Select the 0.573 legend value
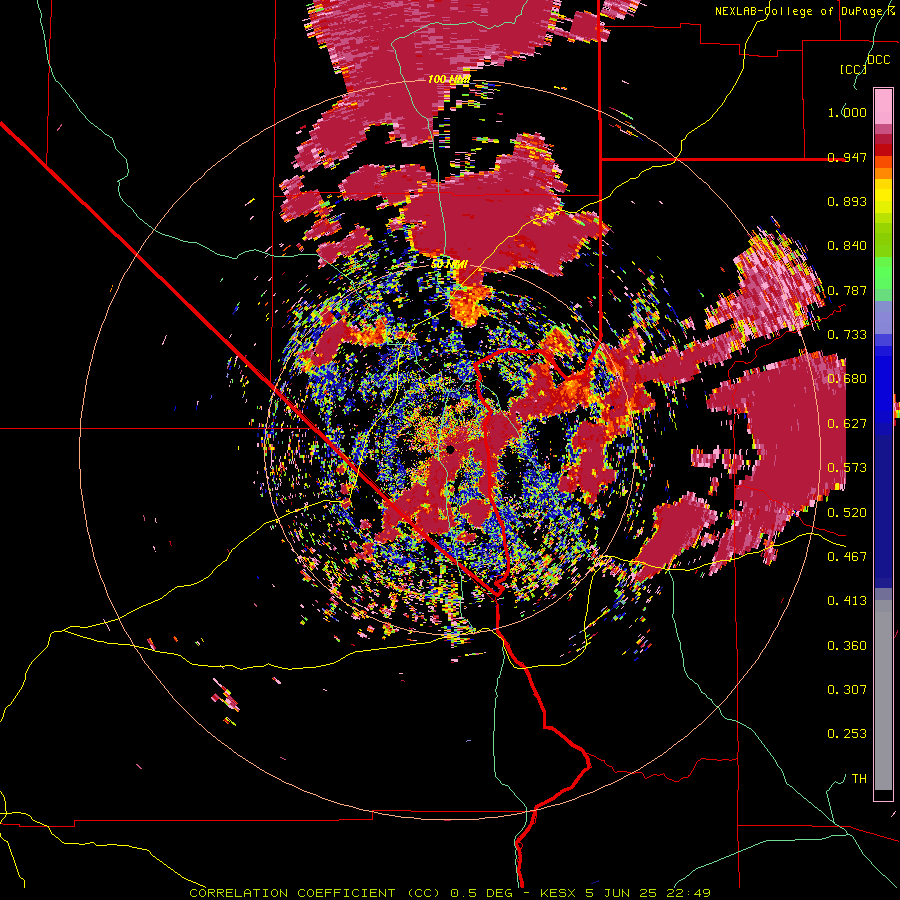Viewport: 900px width, 900px height. click(847, 468)
